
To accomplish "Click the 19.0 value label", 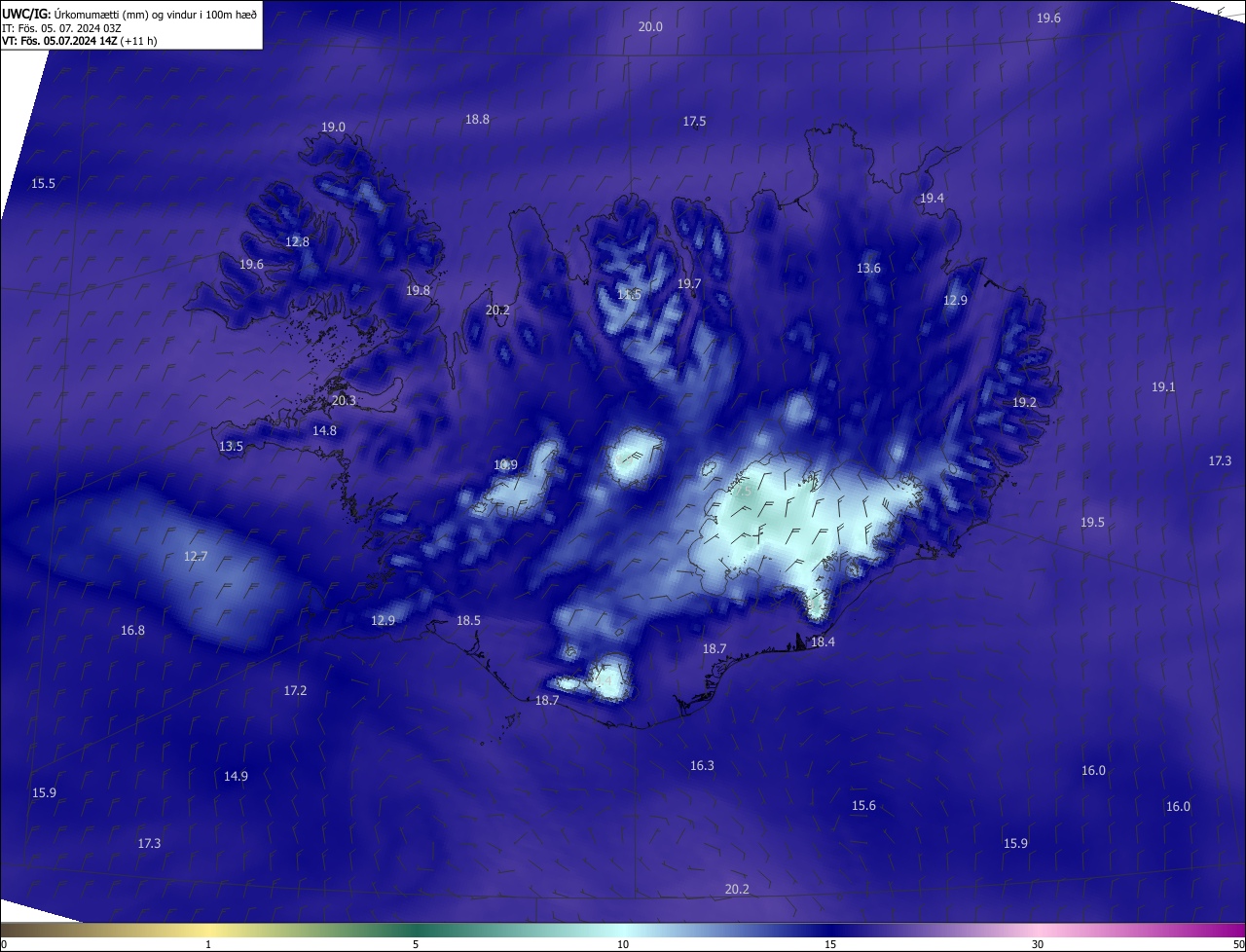I will (333, 128).
